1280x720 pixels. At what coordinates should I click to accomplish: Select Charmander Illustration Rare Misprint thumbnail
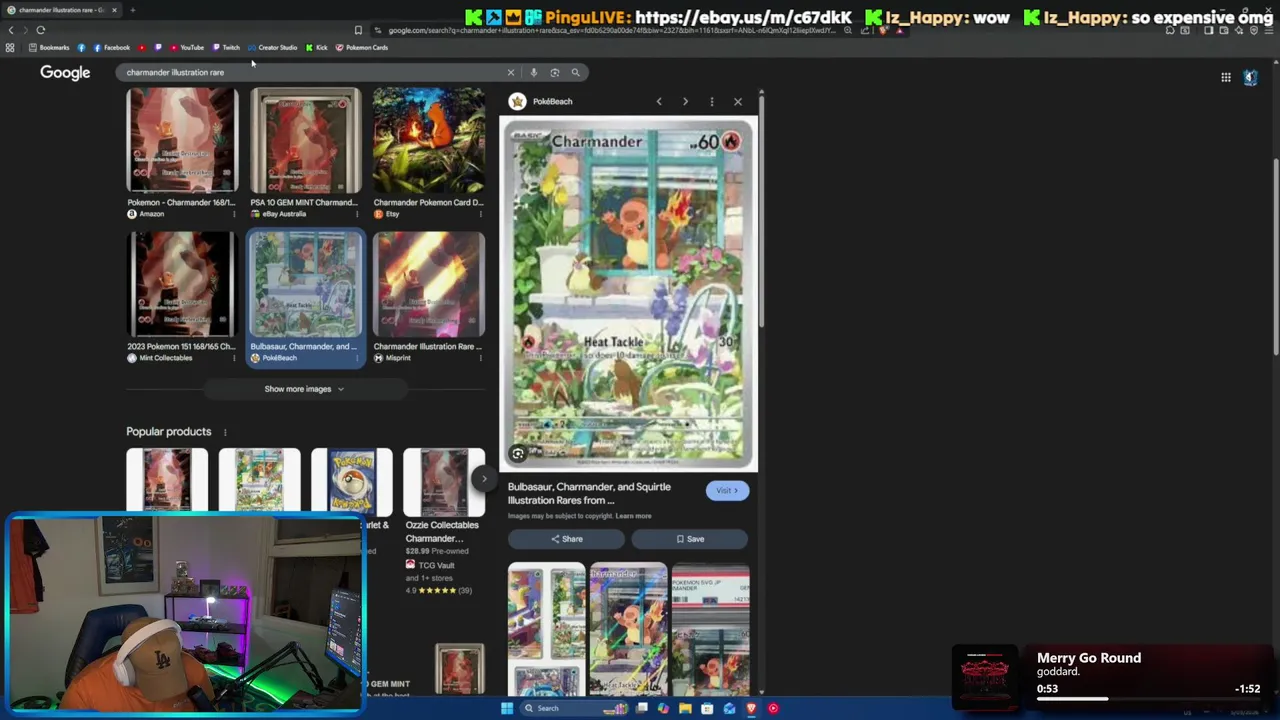428,284
